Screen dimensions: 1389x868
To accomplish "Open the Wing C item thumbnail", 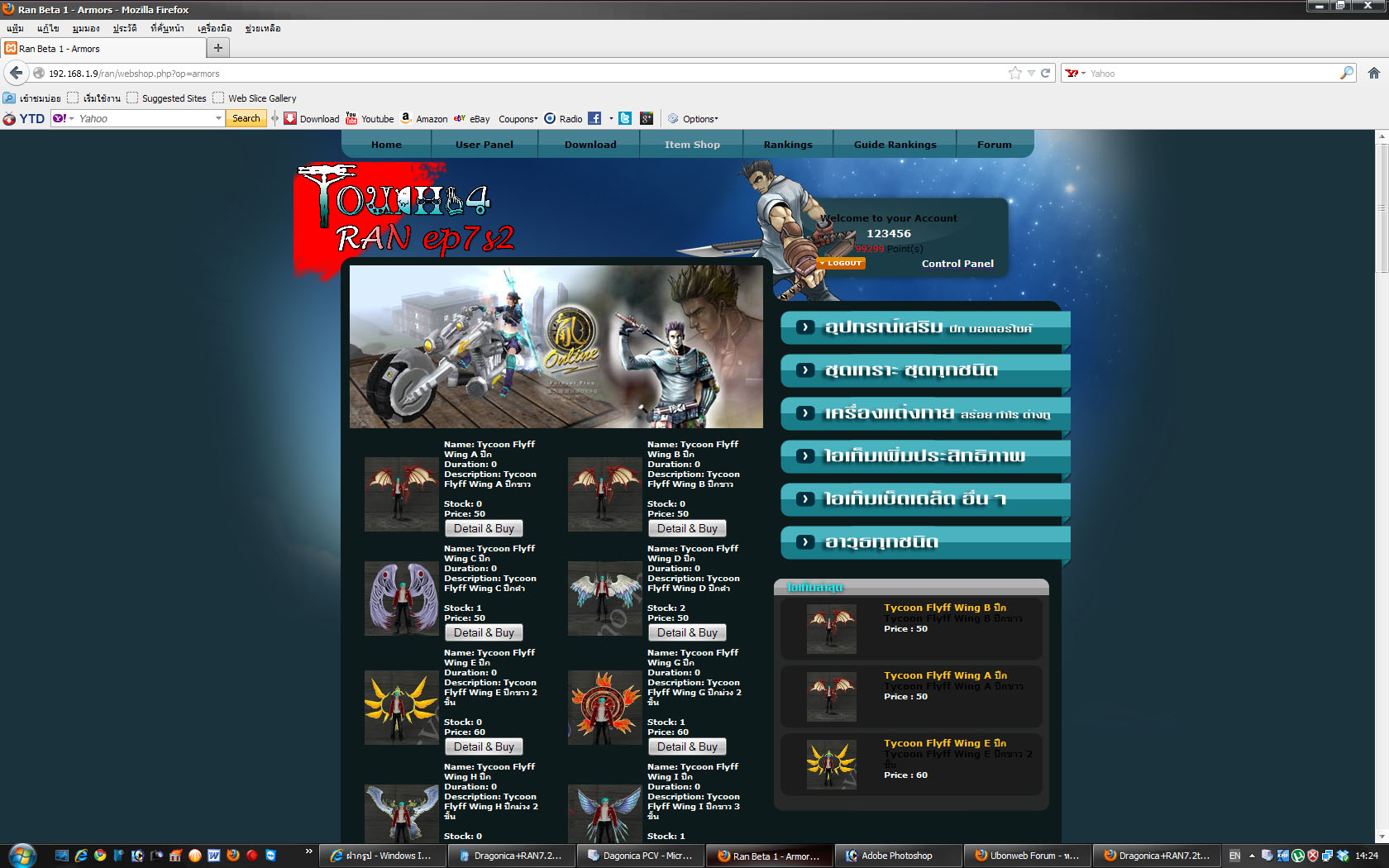I will coord(402,599).
